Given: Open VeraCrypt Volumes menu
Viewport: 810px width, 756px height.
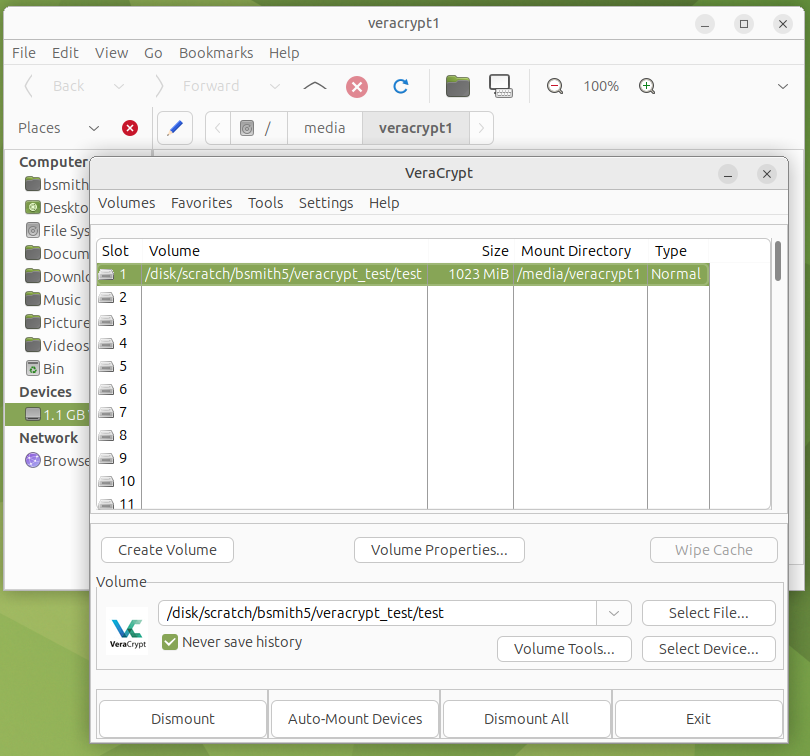Looking at the screenshot, I should tap(127, 203).
